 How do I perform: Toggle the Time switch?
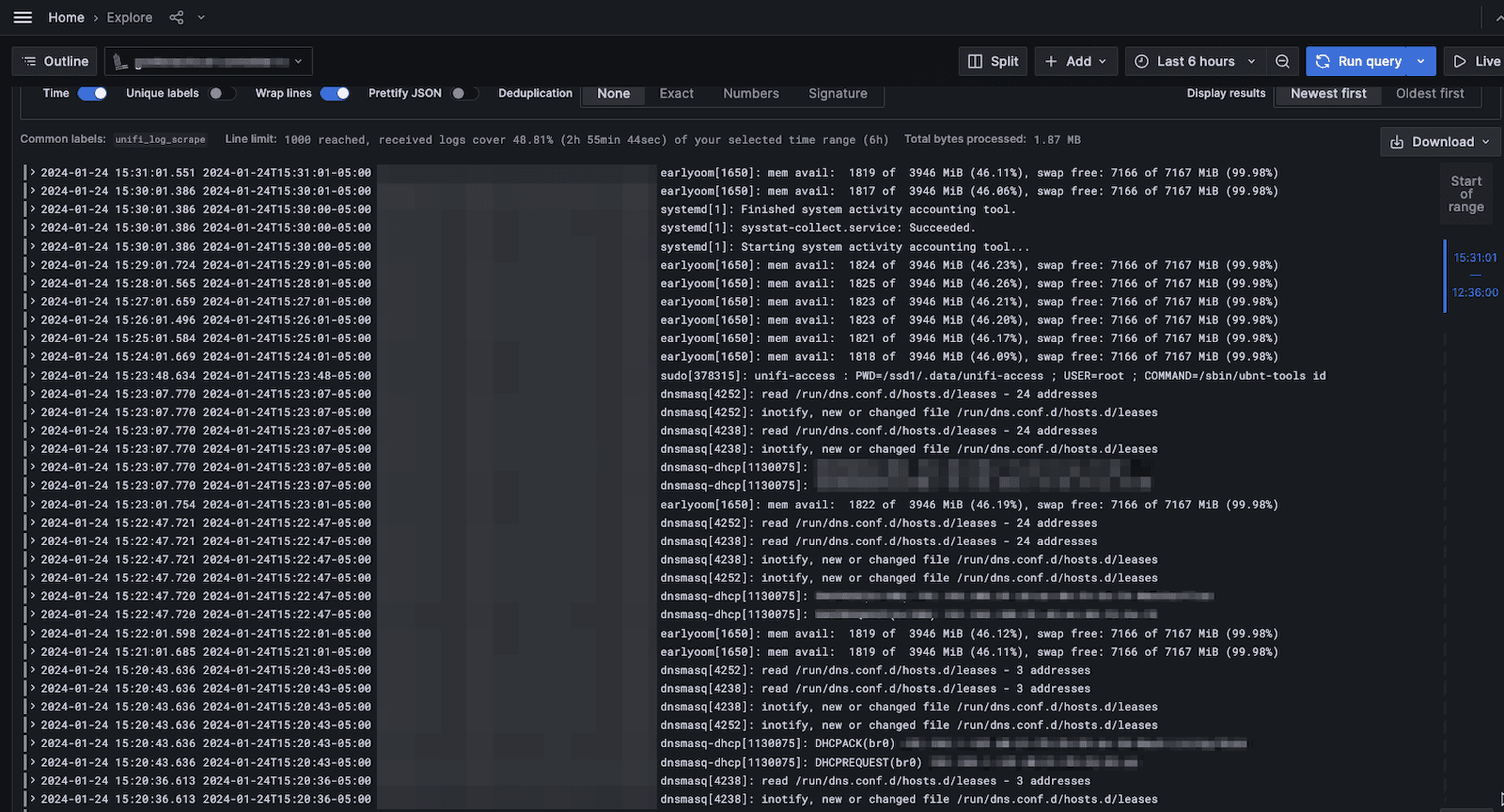tap(92, 93)
